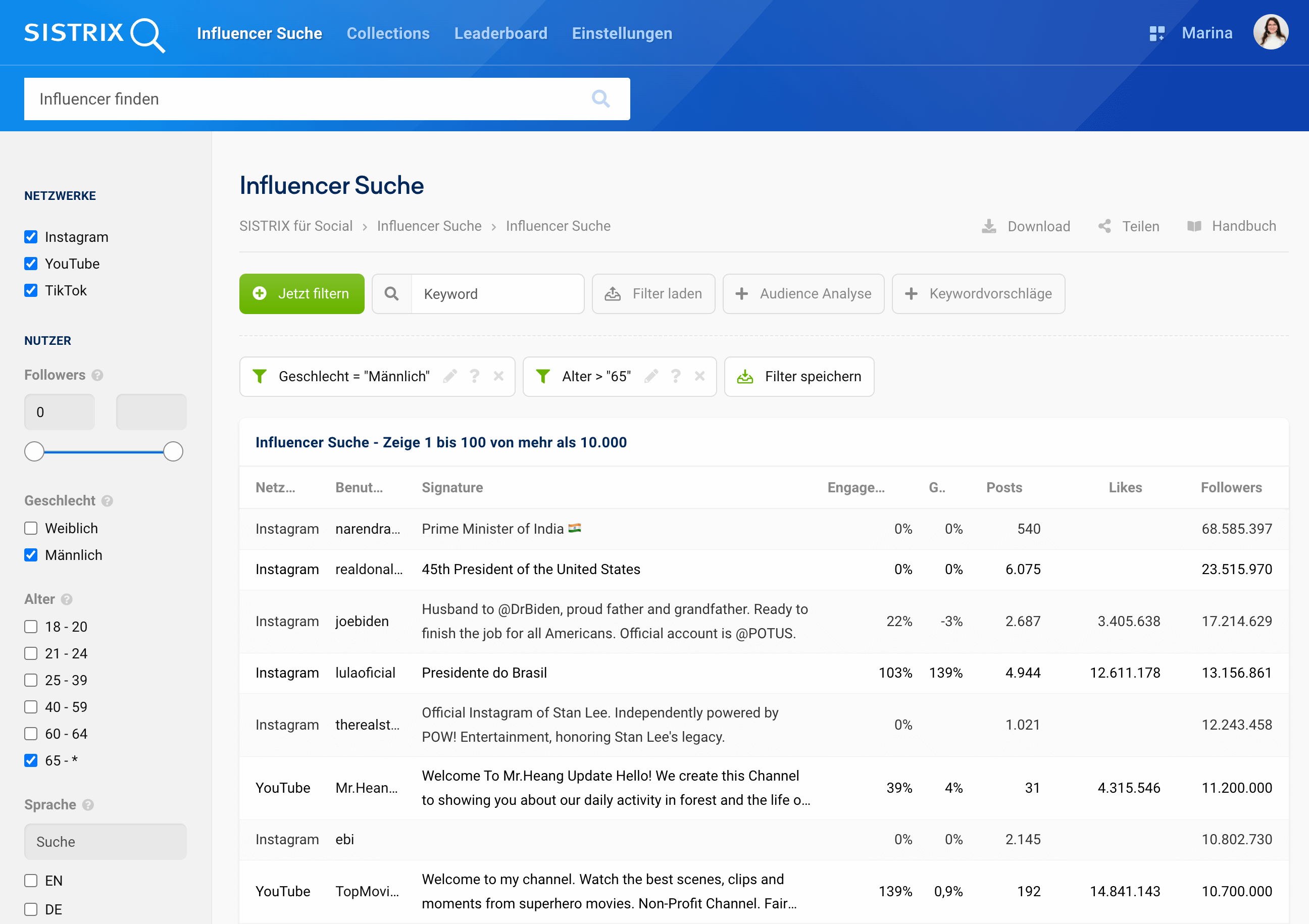Open the Collections menu item
The image size is (1309, 924).
[388, 33]
